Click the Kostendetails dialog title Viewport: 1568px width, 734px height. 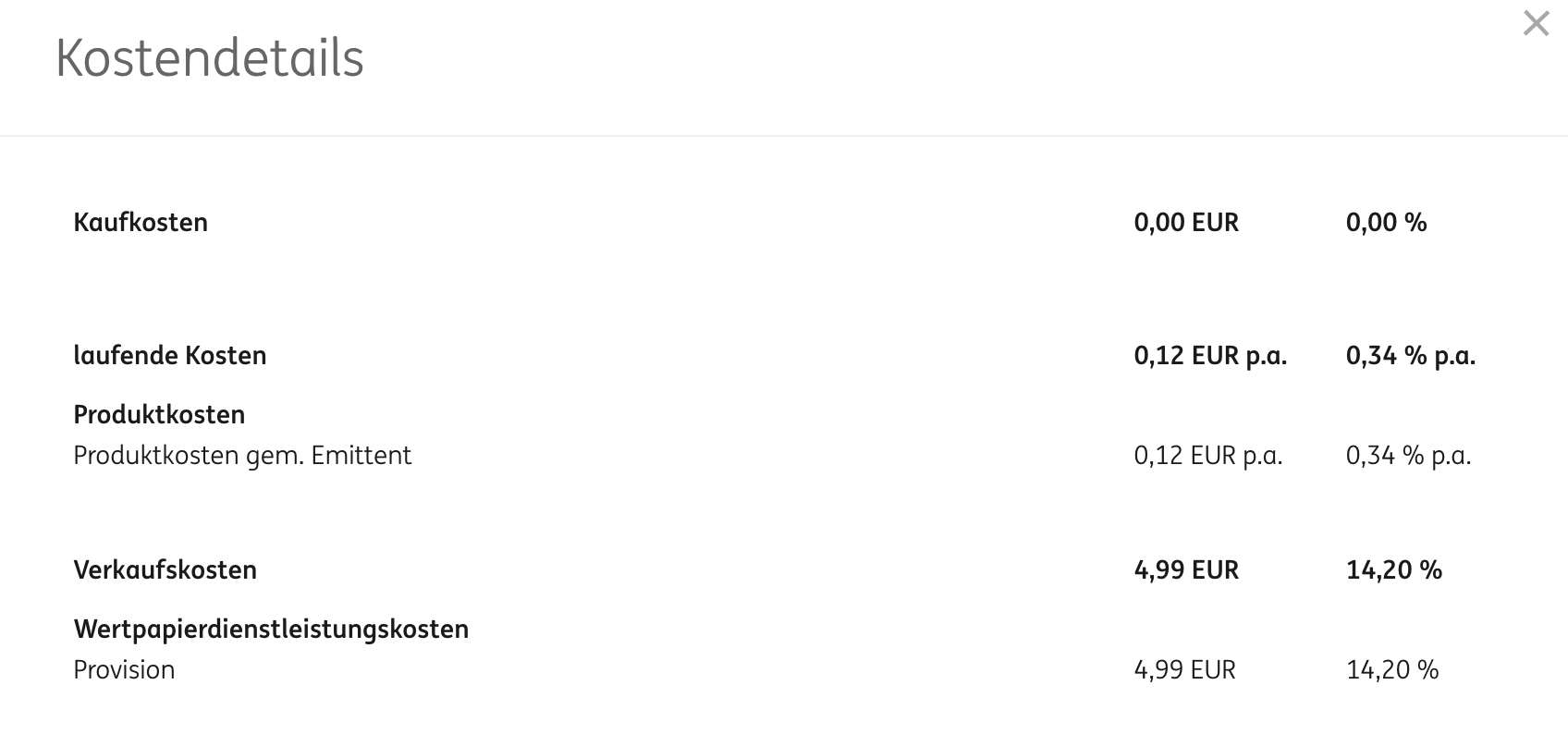[x=210, y=58]
